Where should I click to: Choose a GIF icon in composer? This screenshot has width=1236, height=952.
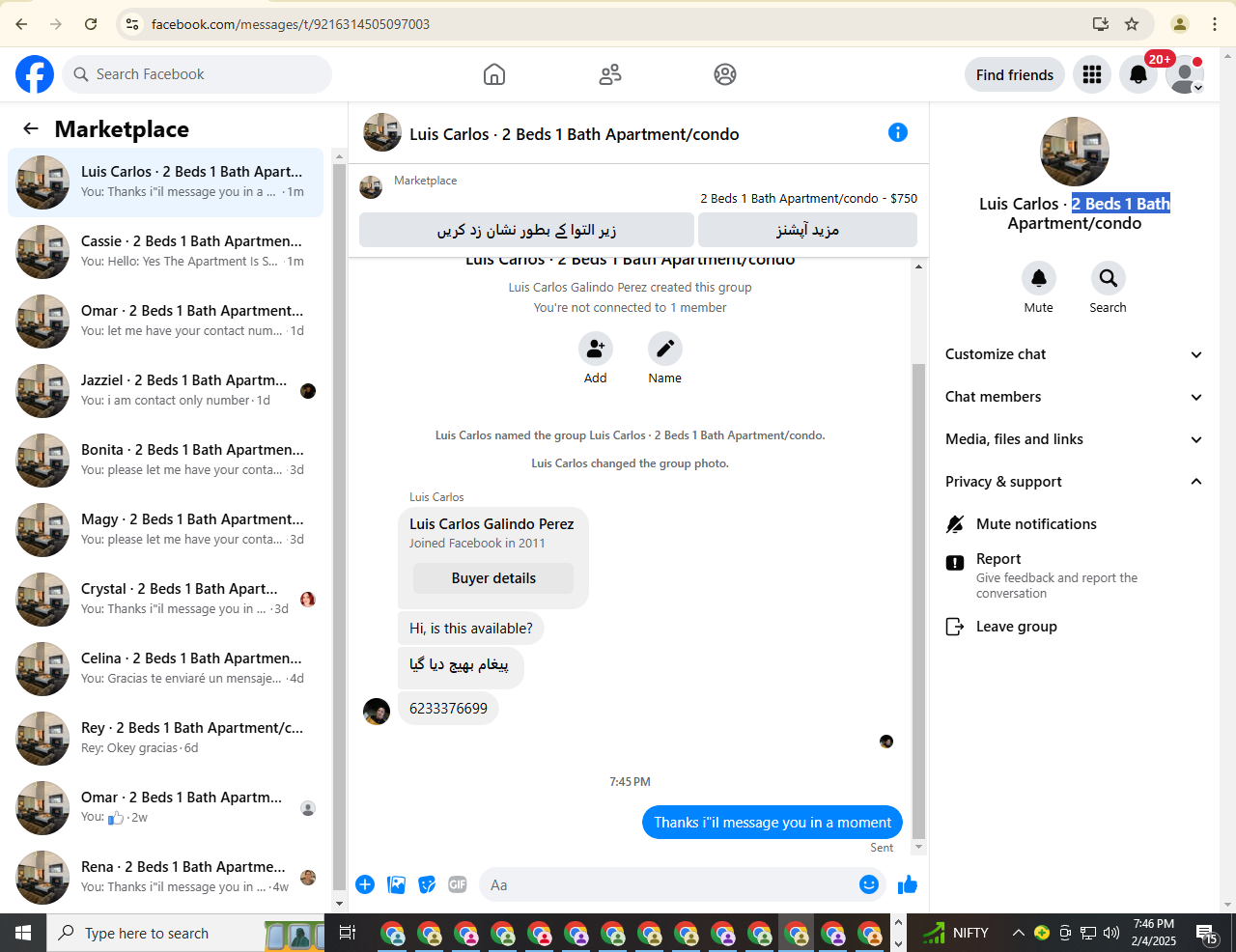coord(458,884)
